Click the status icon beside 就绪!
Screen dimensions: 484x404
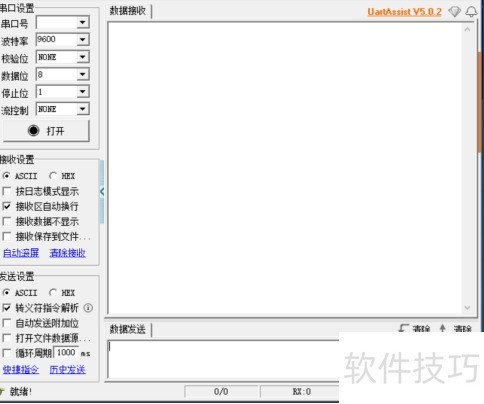[x=2, y=391]
